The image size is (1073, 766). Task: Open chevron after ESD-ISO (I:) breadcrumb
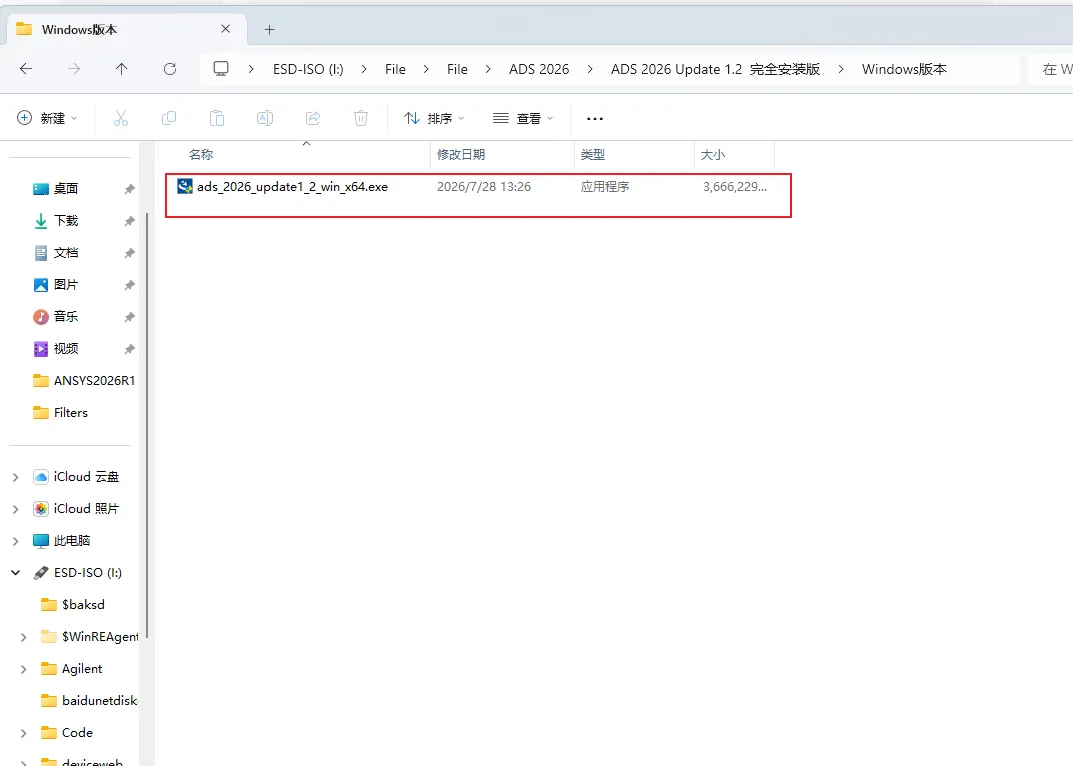363,69
